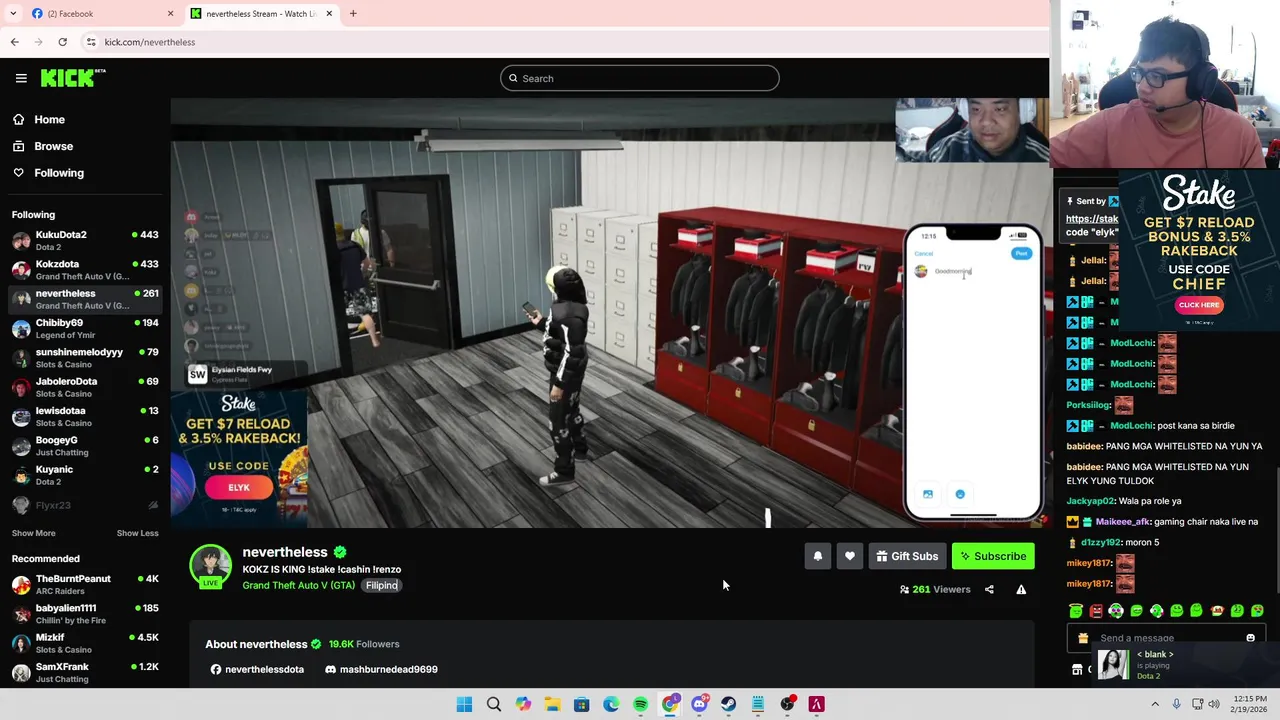Open sunshinemelodyyy channel in Following list
The image size is (1280, 720).
coord(85,358)
